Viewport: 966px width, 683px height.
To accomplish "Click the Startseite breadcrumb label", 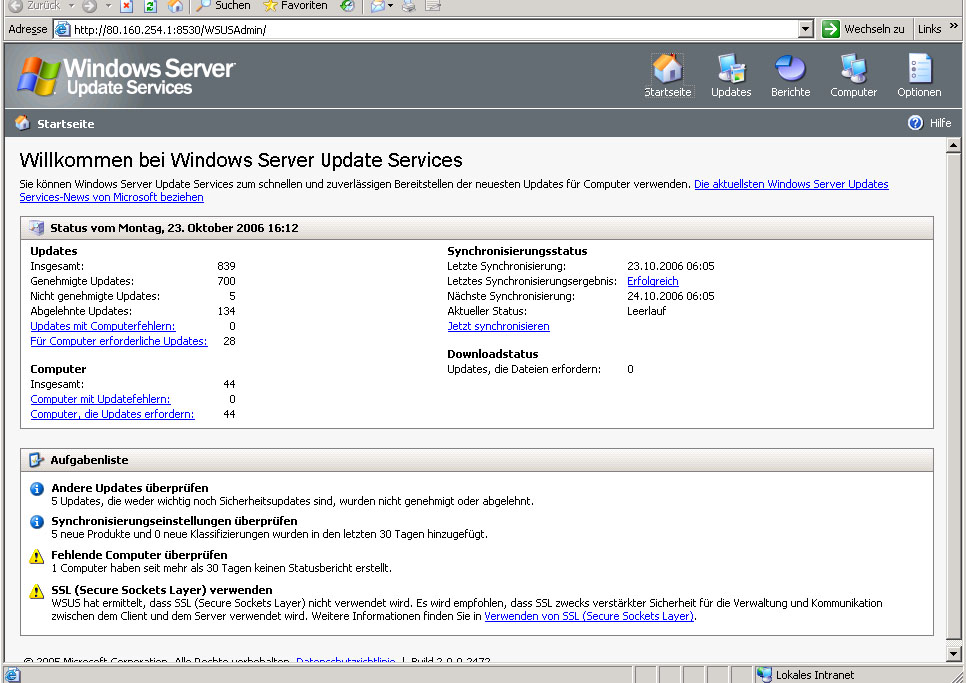I will click(x=65, y=124).
